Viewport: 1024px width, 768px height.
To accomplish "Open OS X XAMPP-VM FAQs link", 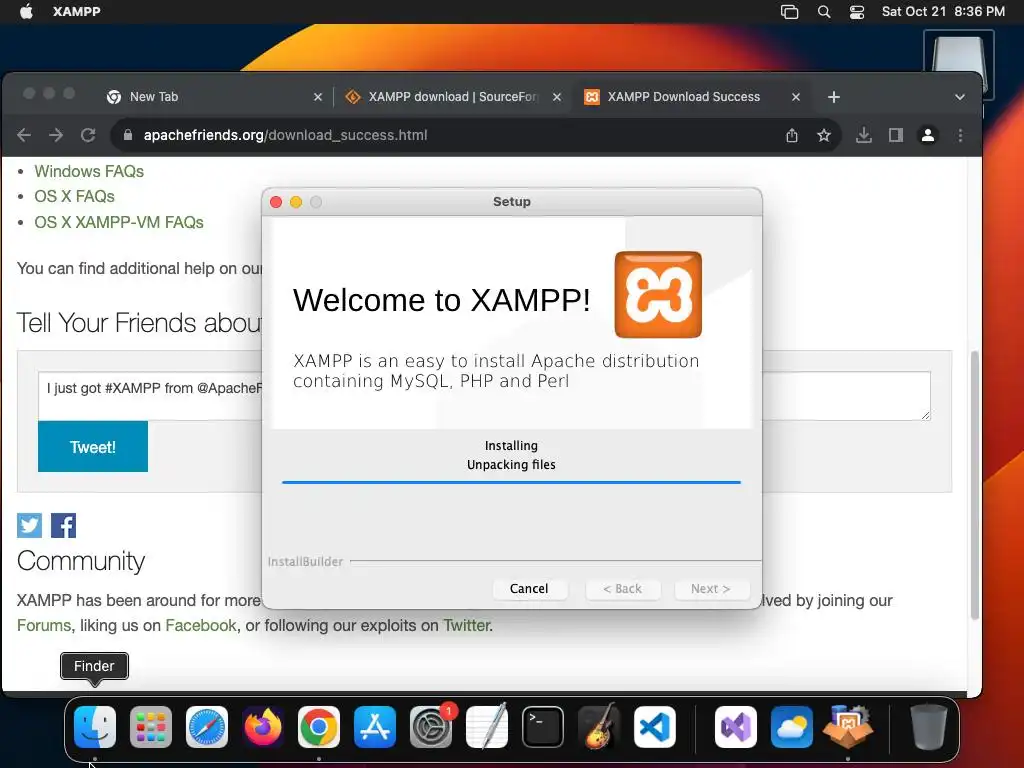I will pyautogui.click(x=119, y=222).
